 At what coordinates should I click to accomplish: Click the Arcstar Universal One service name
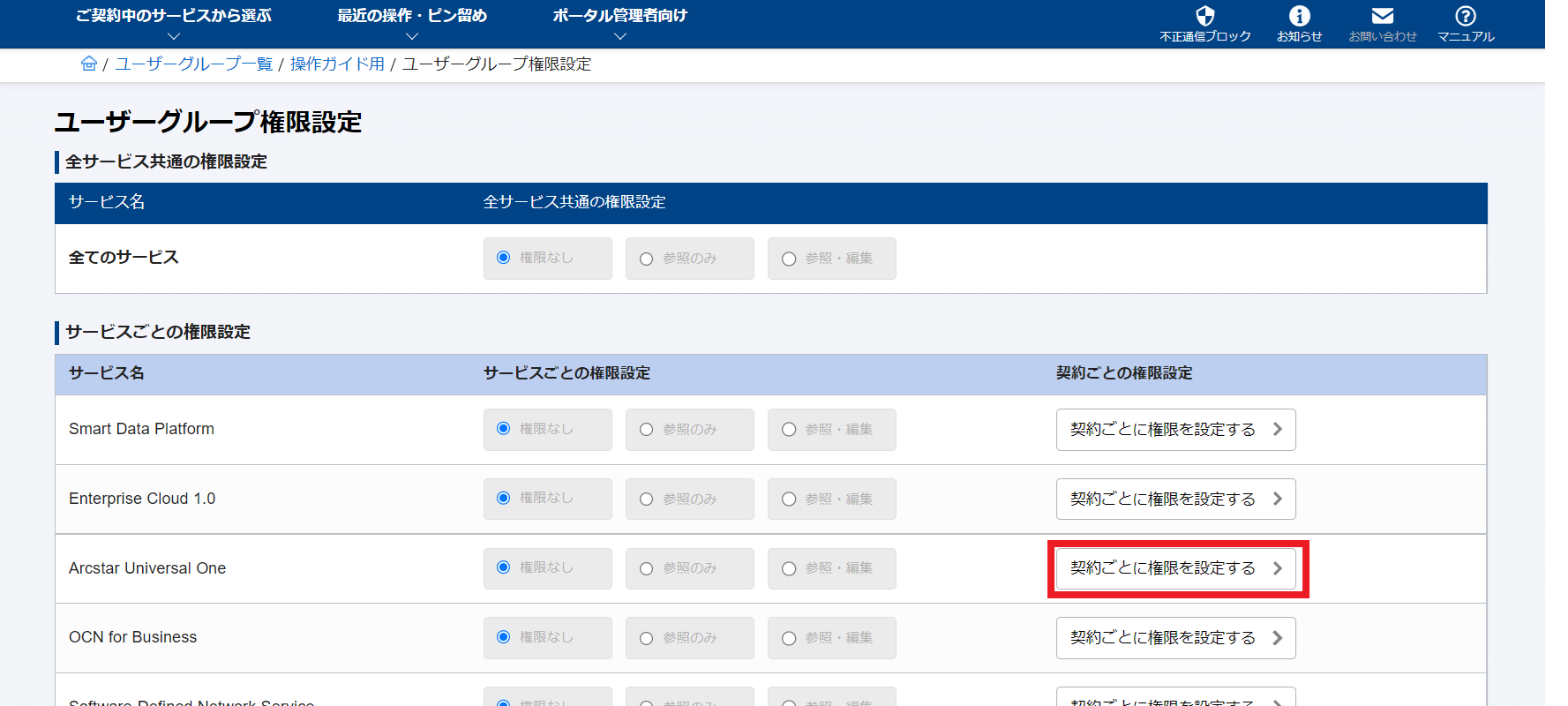coord(147,568)
